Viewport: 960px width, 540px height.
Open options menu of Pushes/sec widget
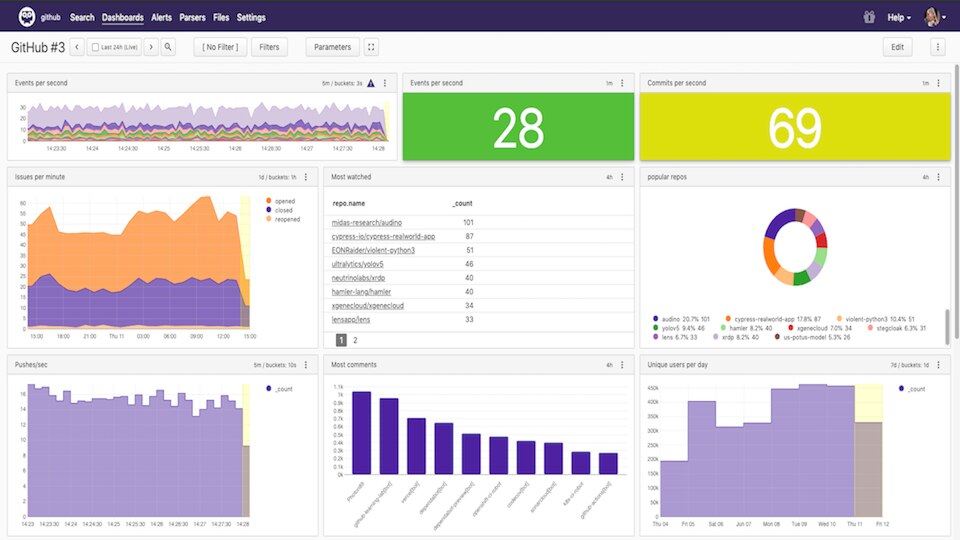tap(306, 365)
